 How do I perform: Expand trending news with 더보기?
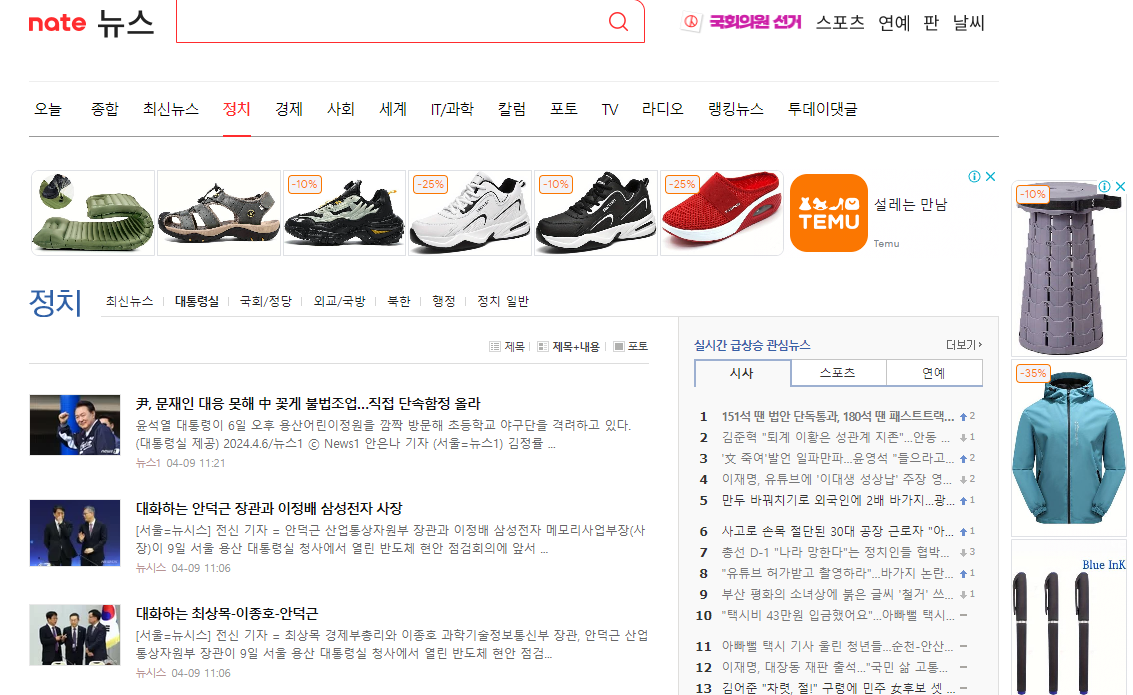(964, 345)
